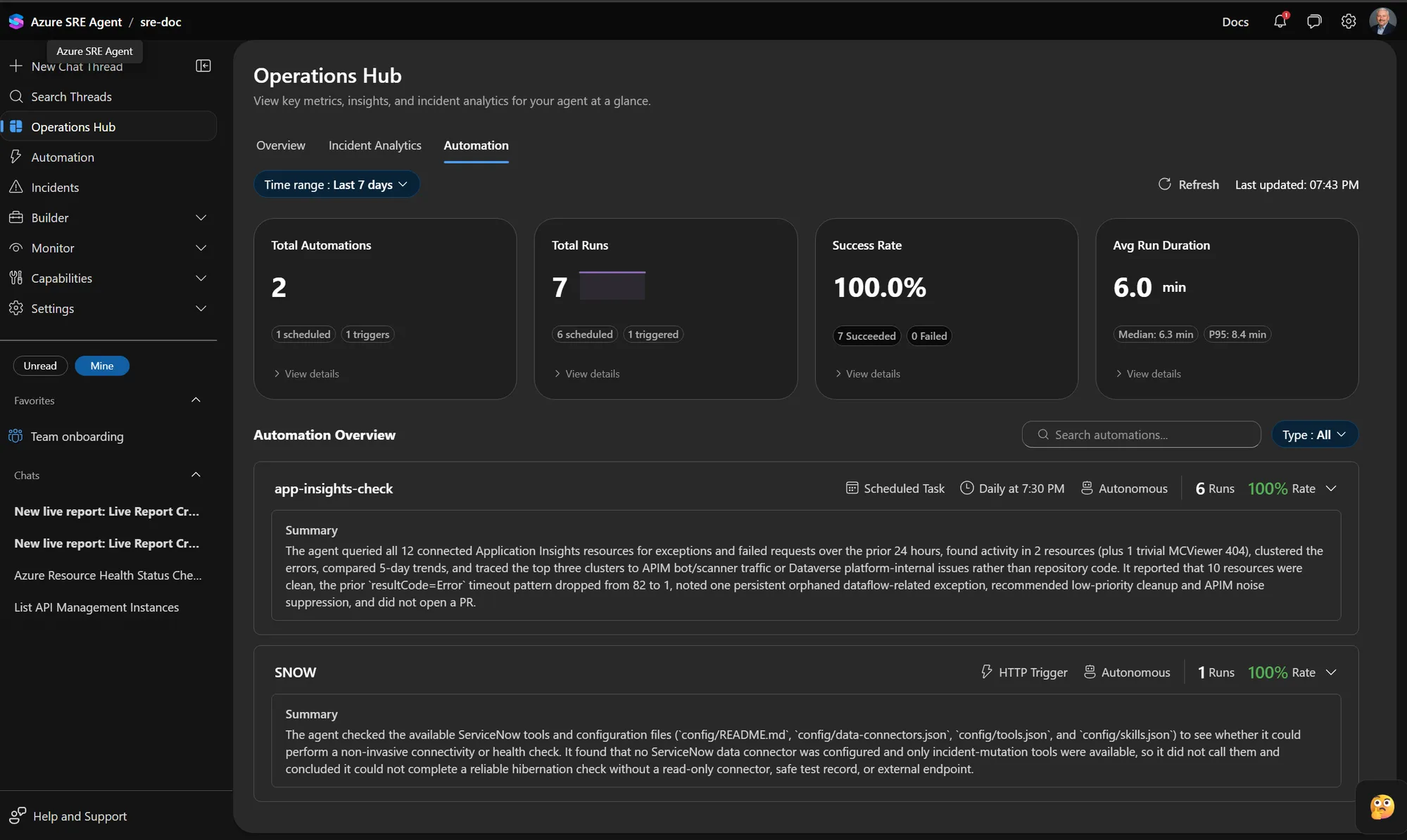Click the Monitor eye icon
Screen dimensions: 1407x840
[16, 248]
